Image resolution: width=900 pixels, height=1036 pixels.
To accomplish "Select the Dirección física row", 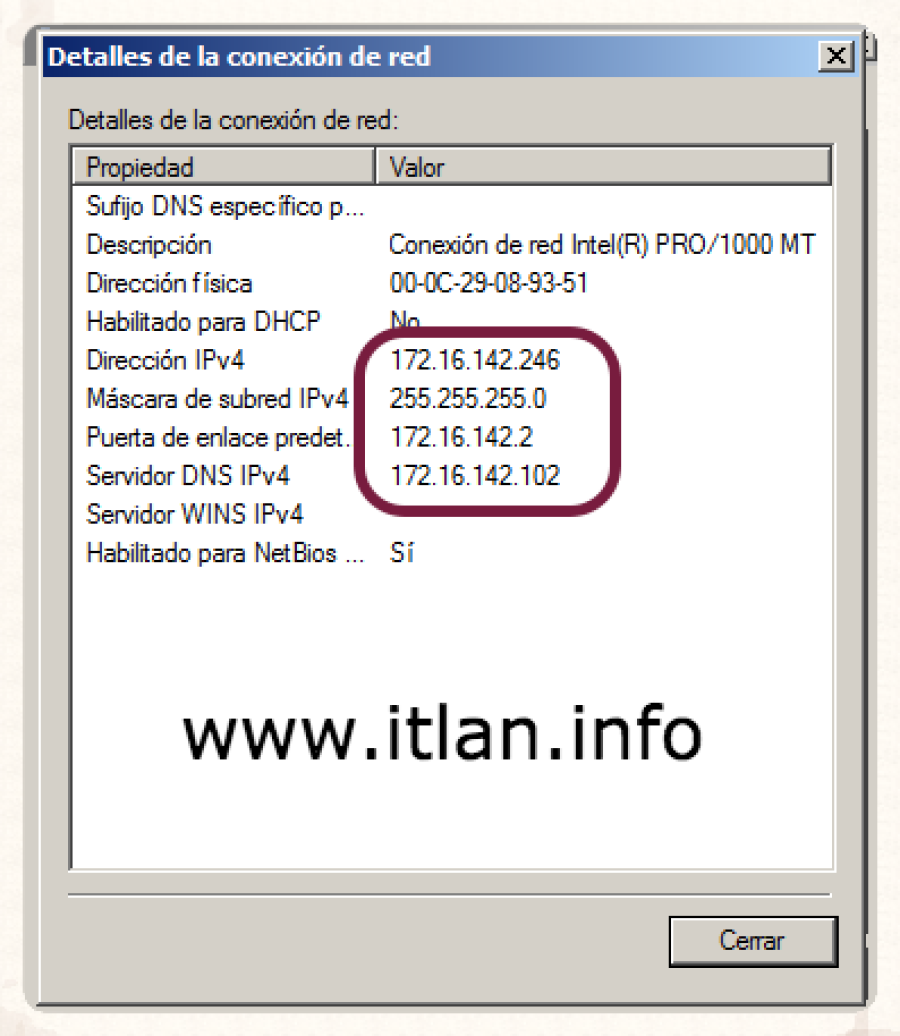I will tap(451, 283).
